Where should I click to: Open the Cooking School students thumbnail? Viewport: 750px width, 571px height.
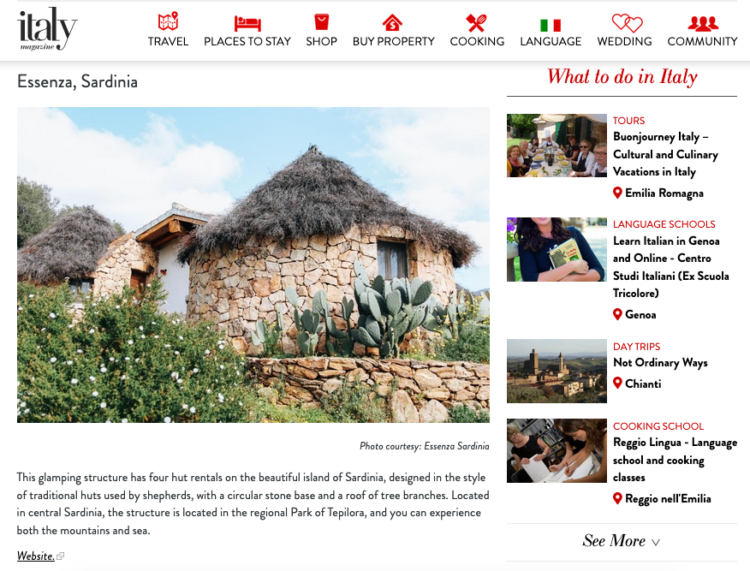[556, 450]
